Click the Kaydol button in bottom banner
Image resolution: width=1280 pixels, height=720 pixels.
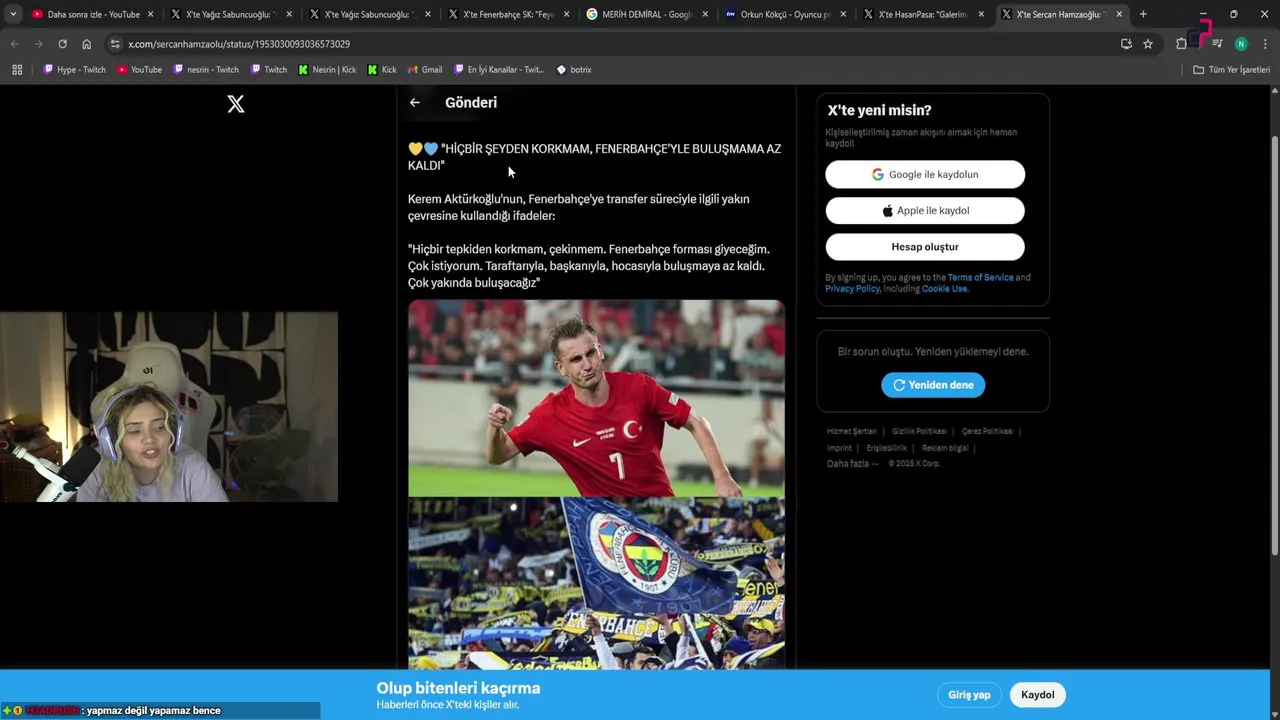coord(1037,695)
